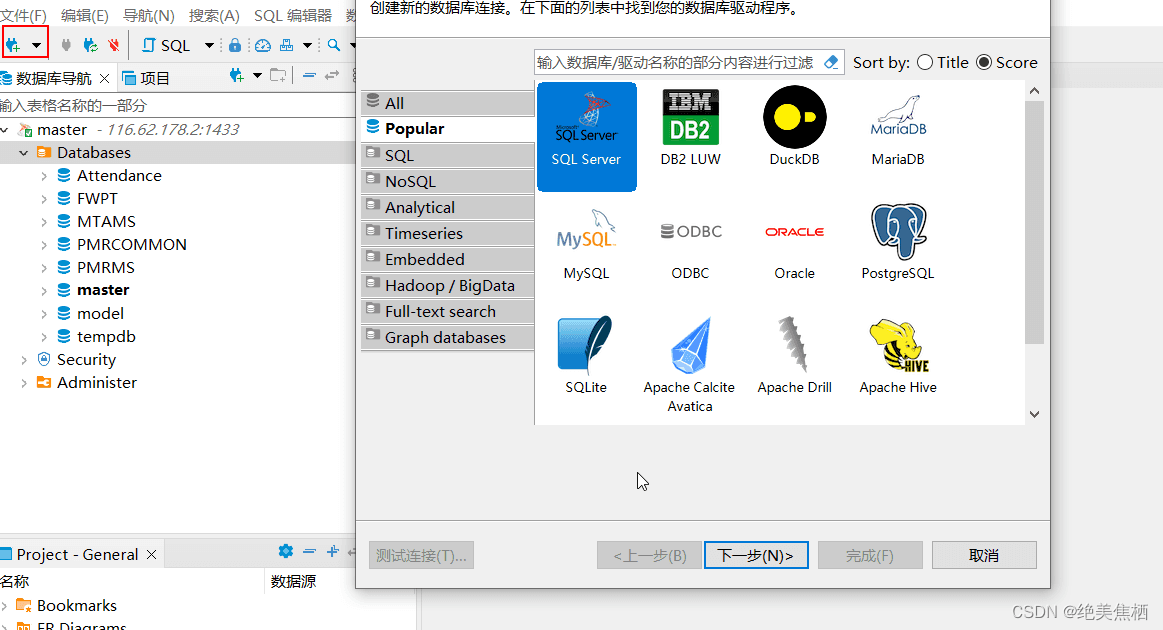The height and width of the screenshot is (630, 1163).
Task: Click the blue padlock toolbar icon
Action: click(234, 45)
